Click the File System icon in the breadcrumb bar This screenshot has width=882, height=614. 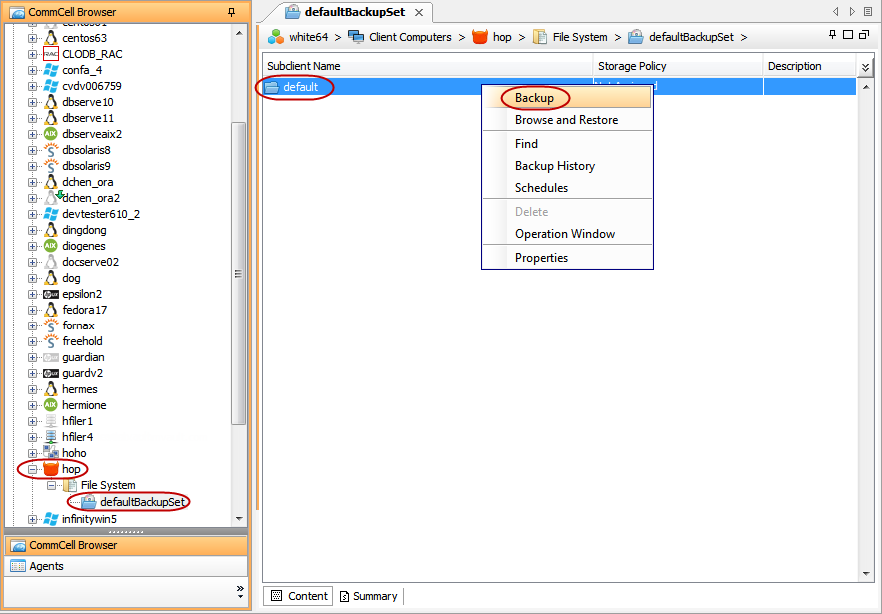(541, 36)
